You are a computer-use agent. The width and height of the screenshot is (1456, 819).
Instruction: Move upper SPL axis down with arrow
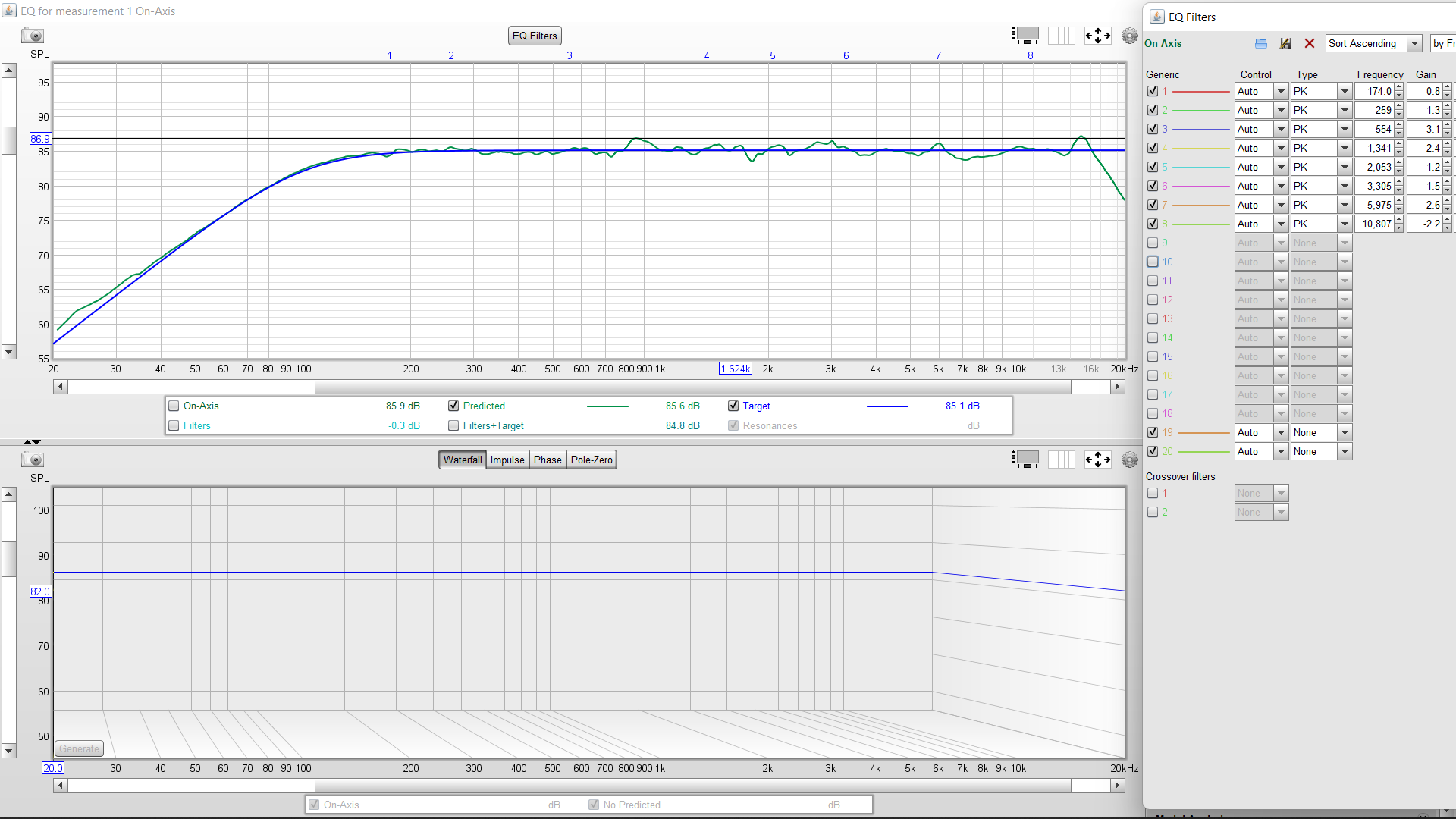pos(9,352)
